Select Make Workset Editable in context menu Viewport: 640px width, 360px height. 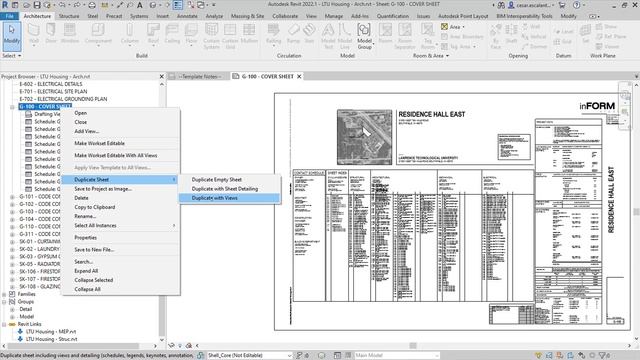tap(99, 143)
